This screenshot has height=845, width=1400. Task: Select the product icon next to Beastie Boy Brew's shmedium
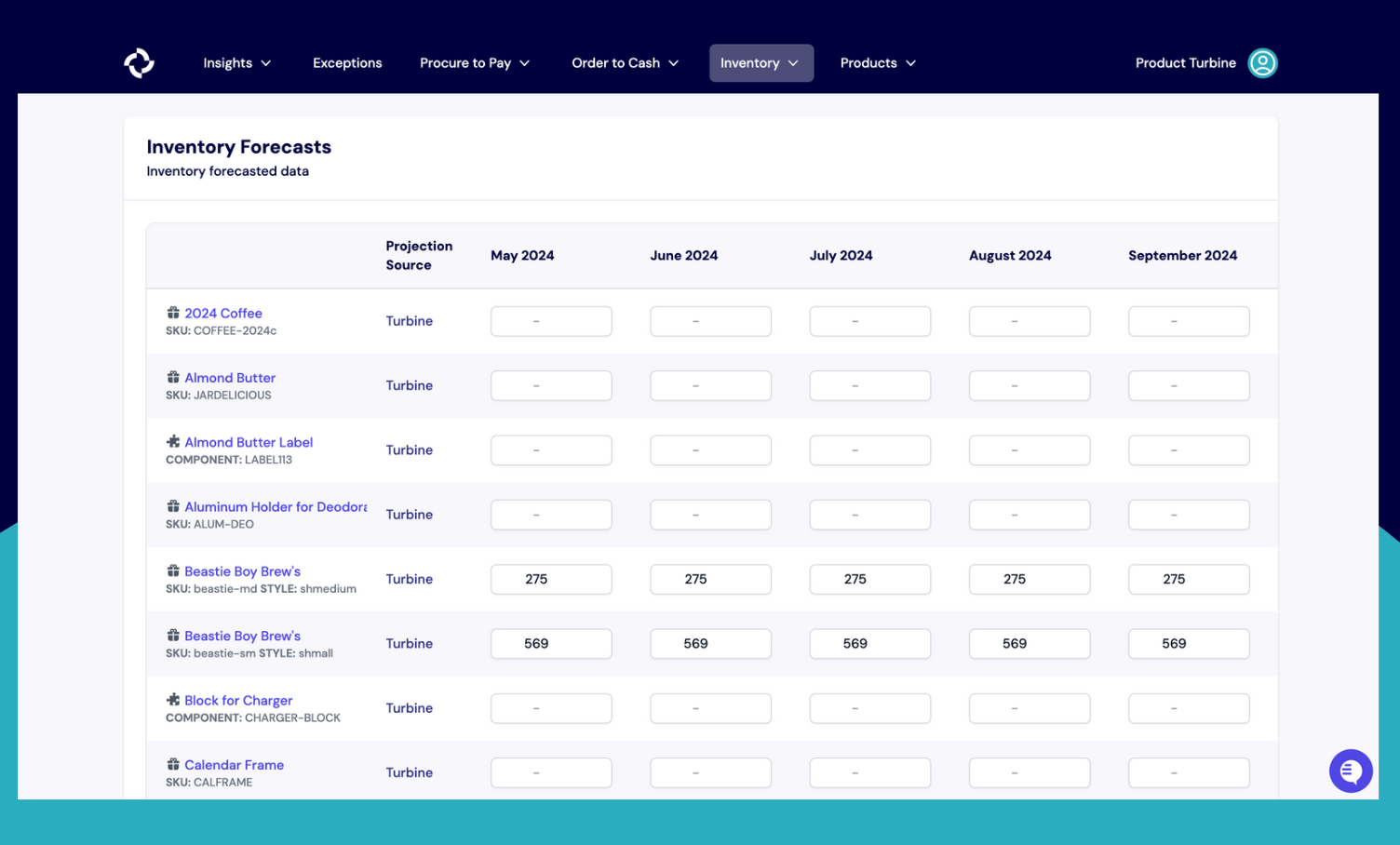tap(174, 570)
